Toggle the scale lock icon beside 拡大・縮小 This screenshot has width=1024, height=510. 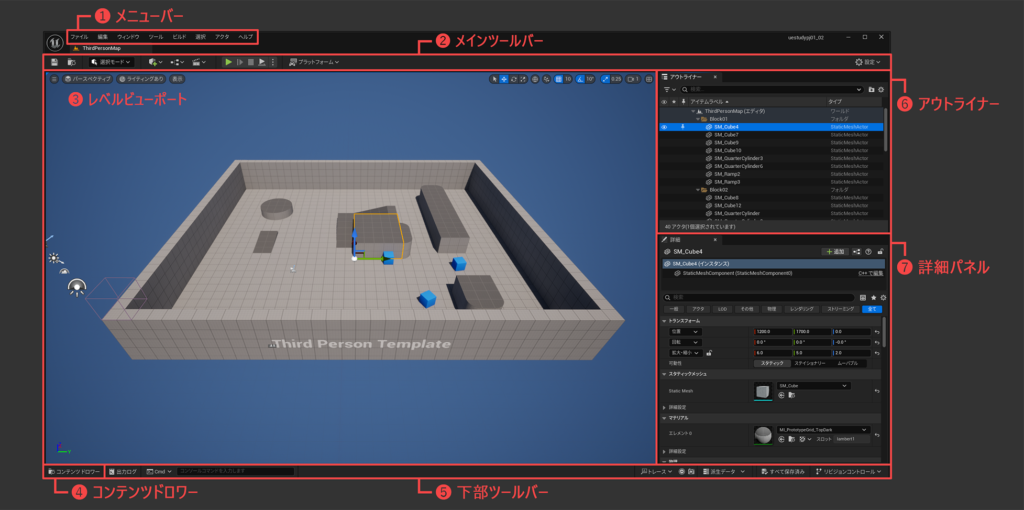(x=709, y=353)
